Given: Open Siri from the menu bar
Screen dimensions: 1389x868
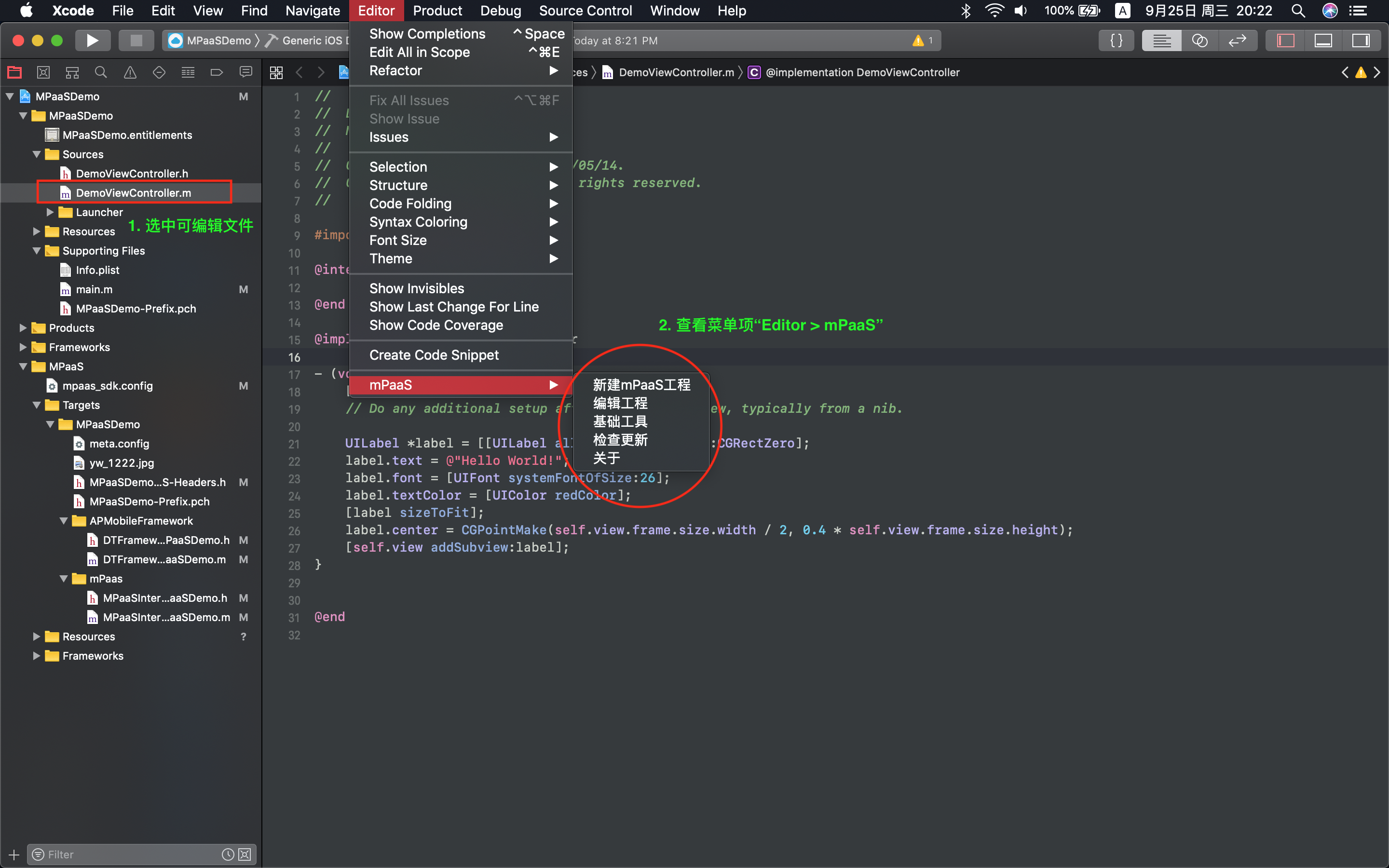Looking at the screenshot, I should point(1330,10).
